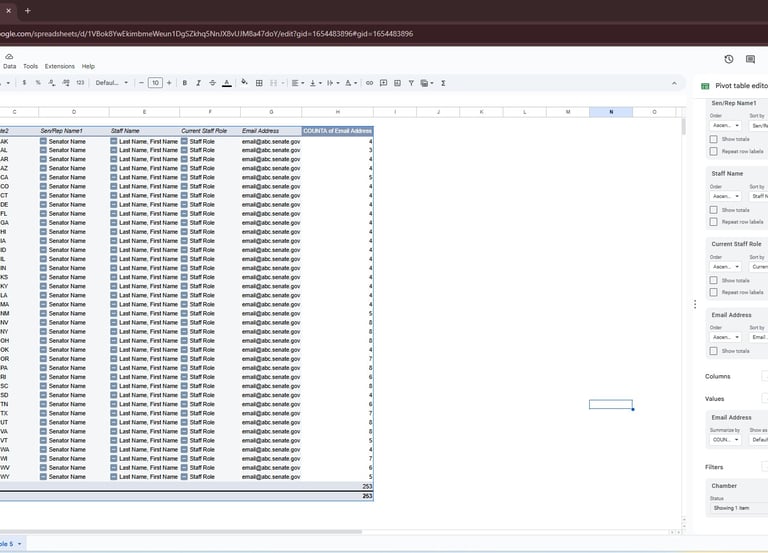The width and height of the screenshot is (768, 553).
Task: Open the Functions sigma menu
Action: click(x=443, y=83)
